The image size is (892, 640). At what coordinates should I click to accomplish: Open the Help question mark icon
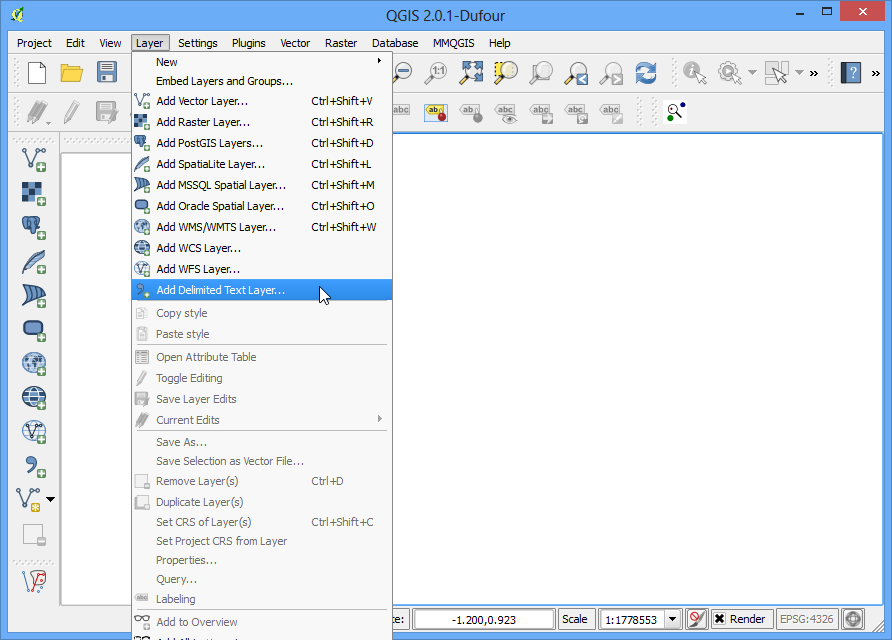pyautogui.click(x=851, y=73)
